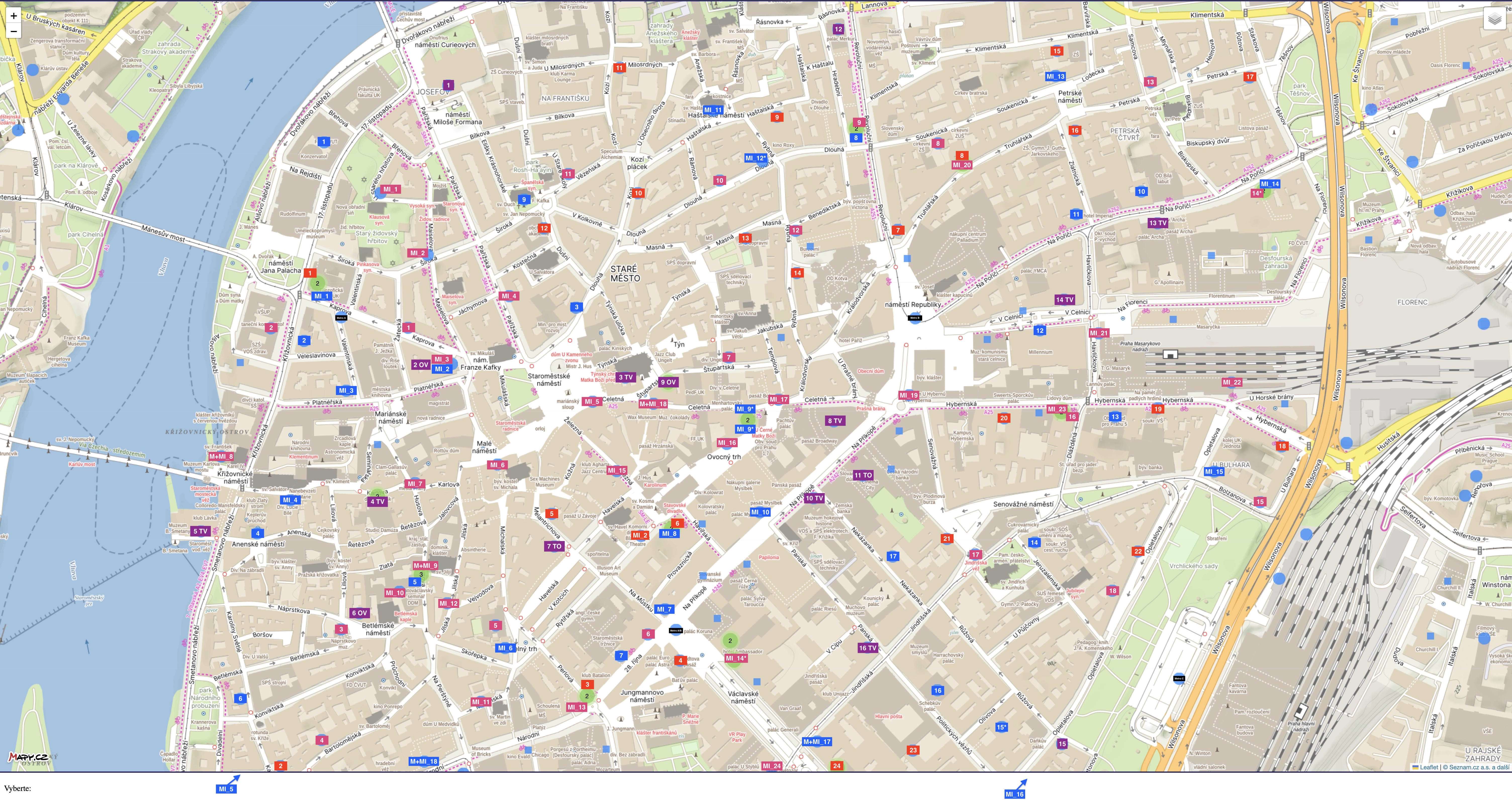1512x800 pixels.
Task: Select the purple 4 TV marker
Action: (377, 502)
